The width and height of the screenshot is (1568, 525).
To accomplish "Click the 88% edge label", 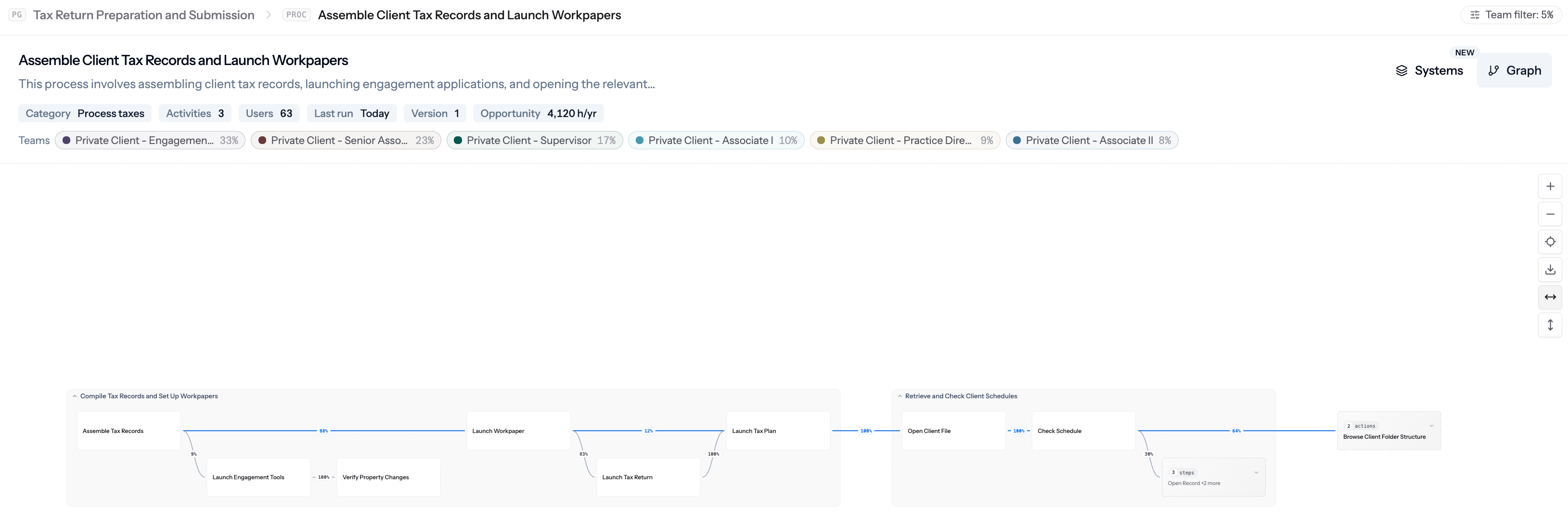I will pyautogui.click(x=324, y=431).
